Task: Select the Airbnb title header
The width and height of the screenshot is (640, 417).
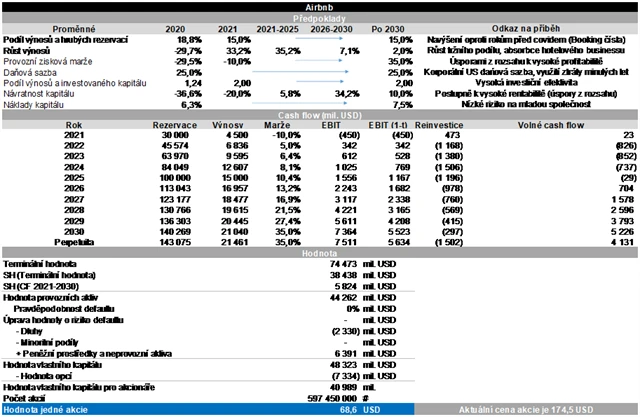Action: pos(320,7)
